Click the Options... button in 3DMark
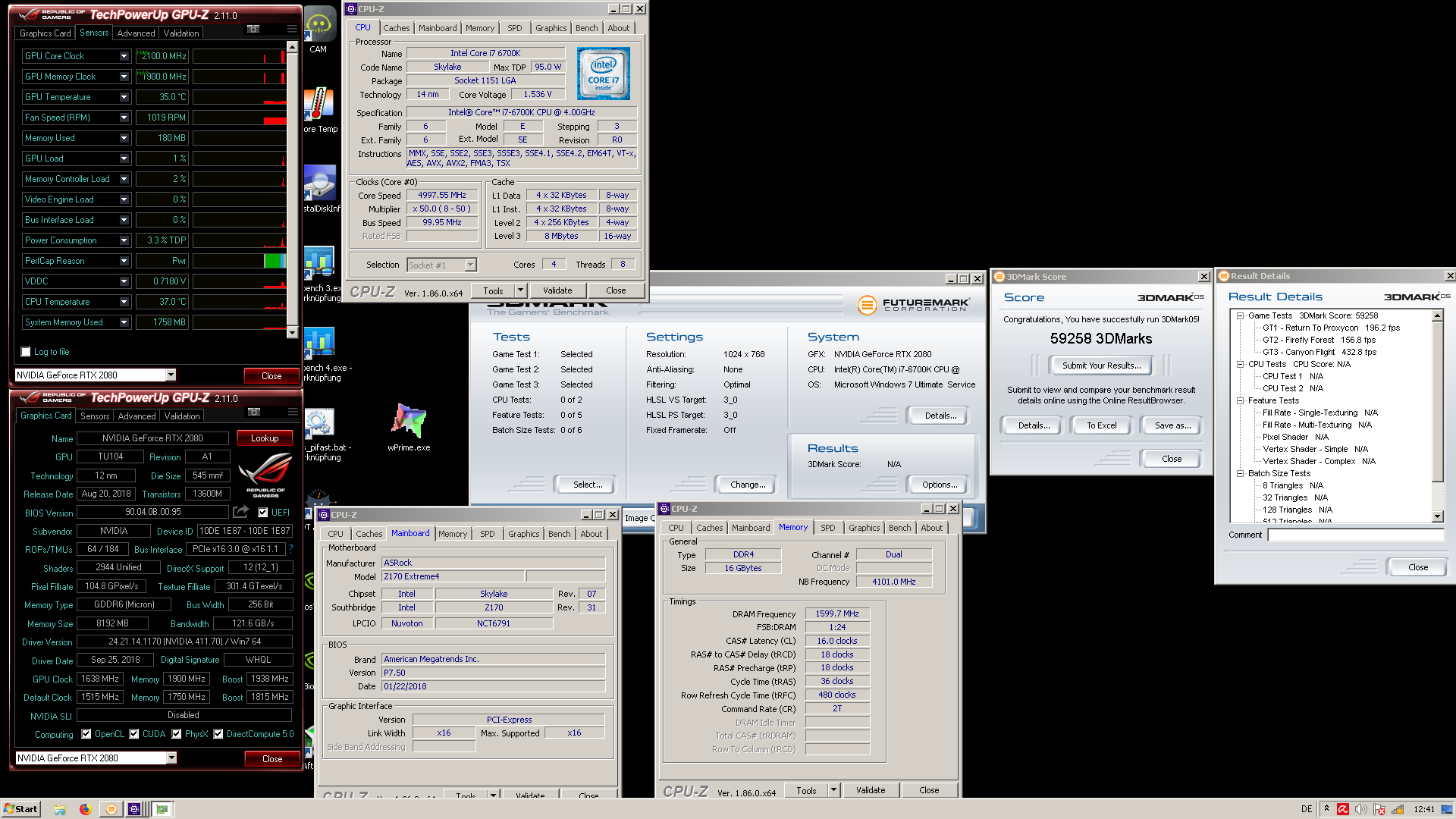 [x=940, y=485]
